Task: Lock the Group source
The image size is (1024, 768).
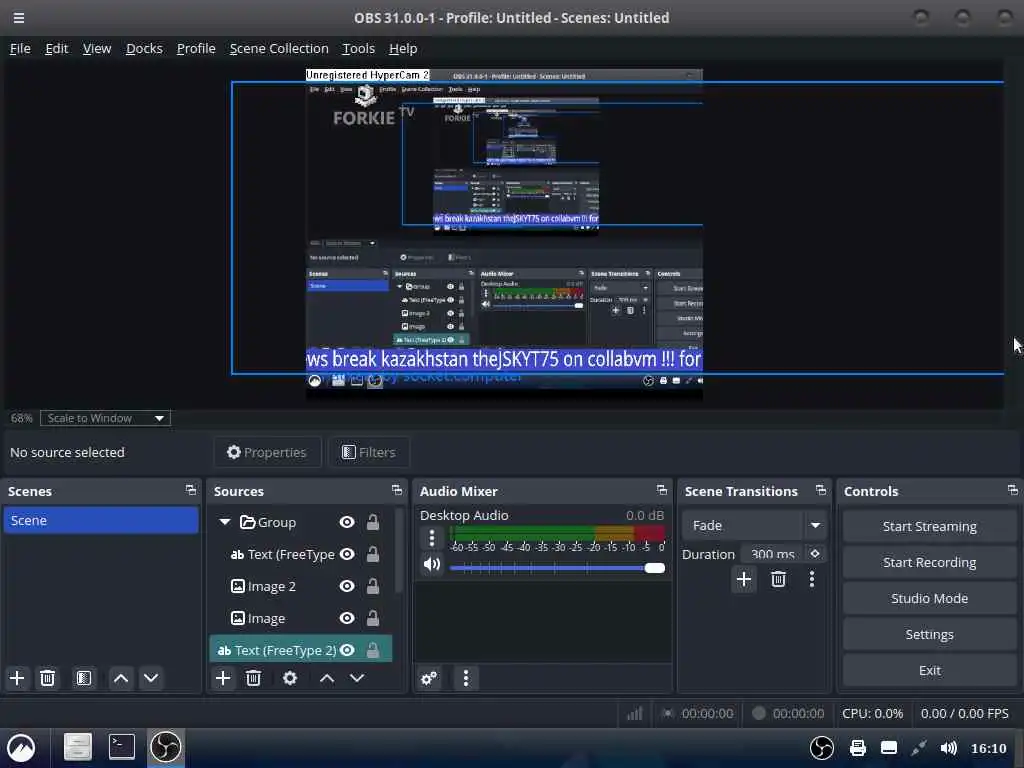Action: coord(373,522)
